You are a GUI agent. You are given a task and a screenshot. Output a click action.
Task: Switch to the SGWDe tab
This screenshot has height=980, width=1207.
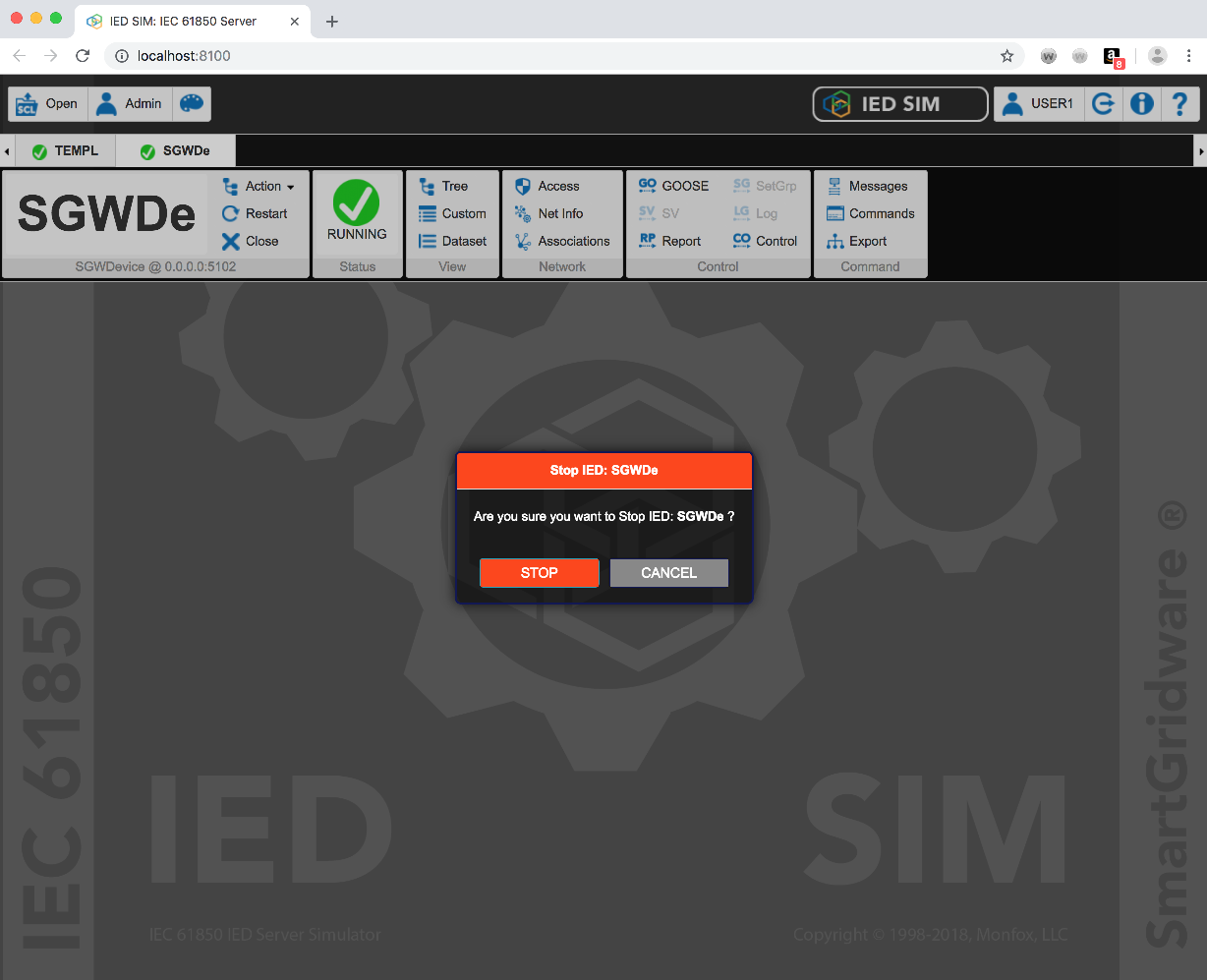(x=175, y=151)
